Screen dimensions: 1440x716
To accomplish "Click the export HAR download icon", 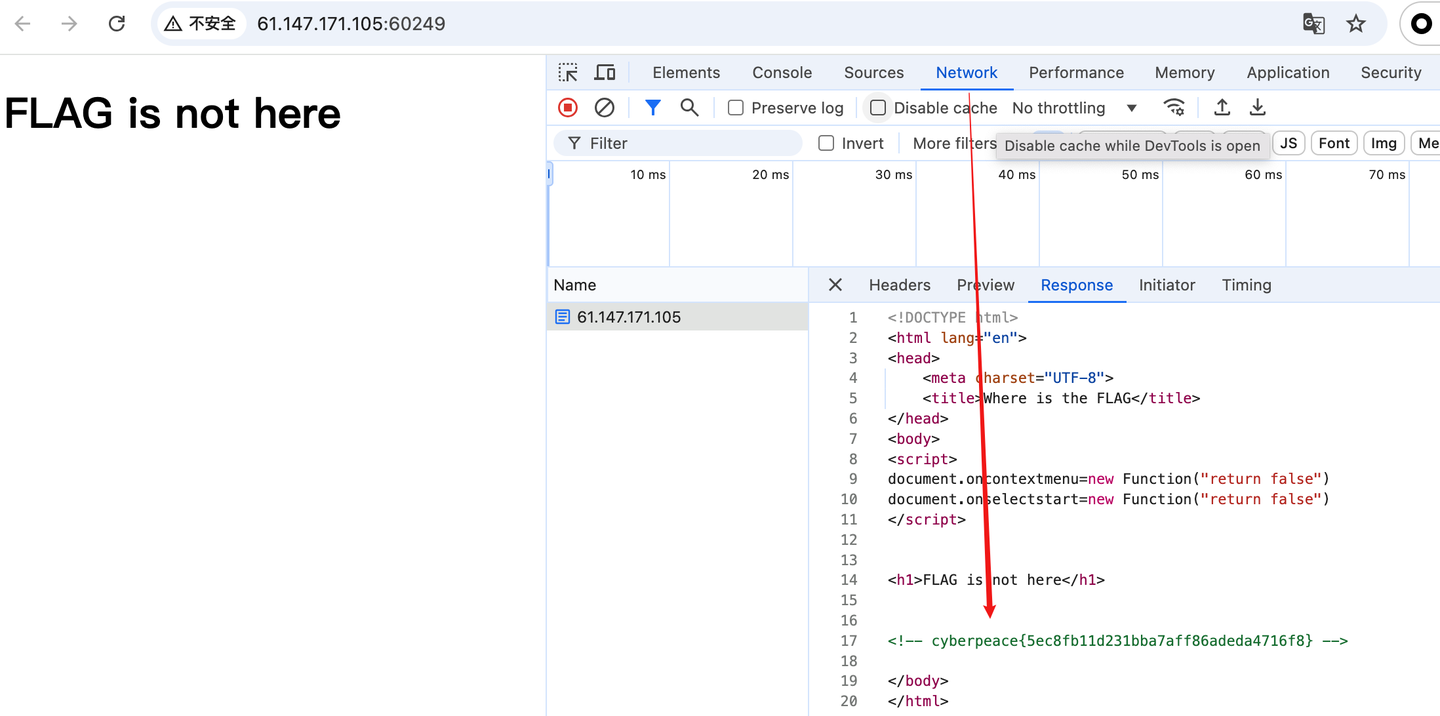I will pyautogui.click(x=1258, y=108).
